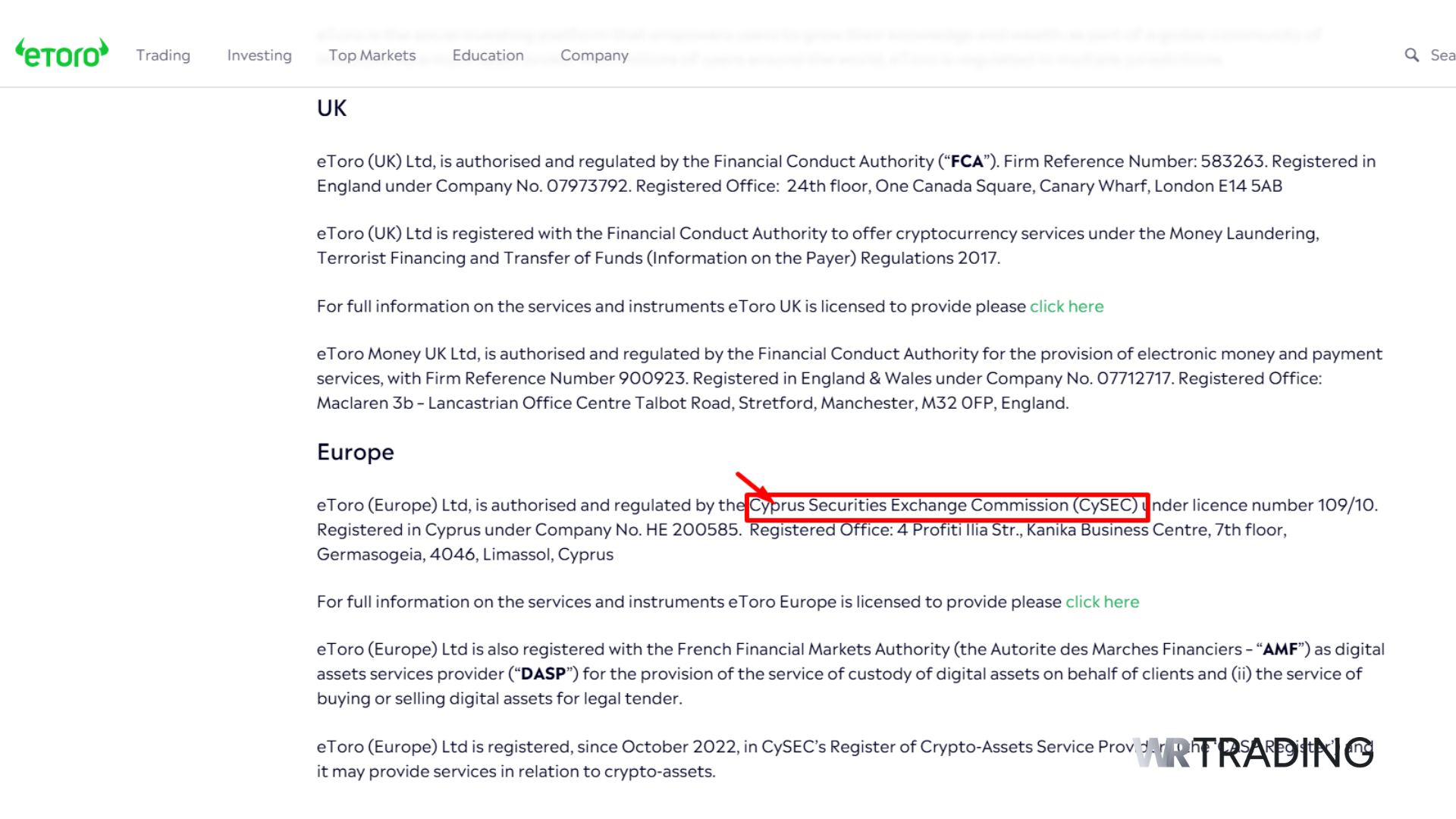Screen dimensions: 1456x819
Task: Click the 'UK' section heading
Action: 331,108
